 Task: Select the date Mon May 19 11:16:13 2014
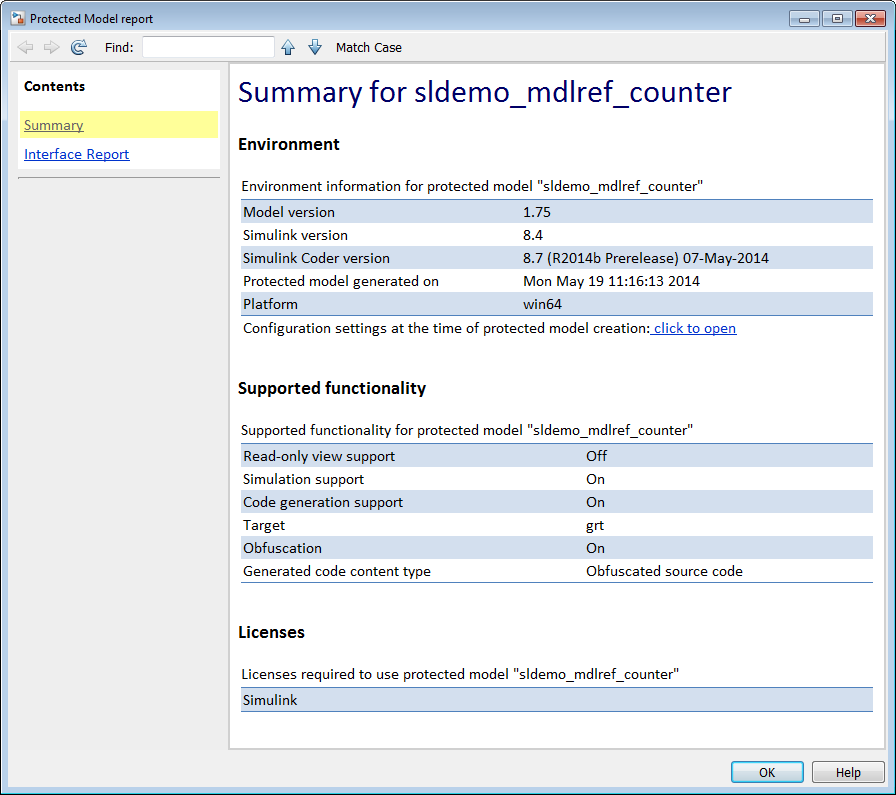(x=611, y=281)
